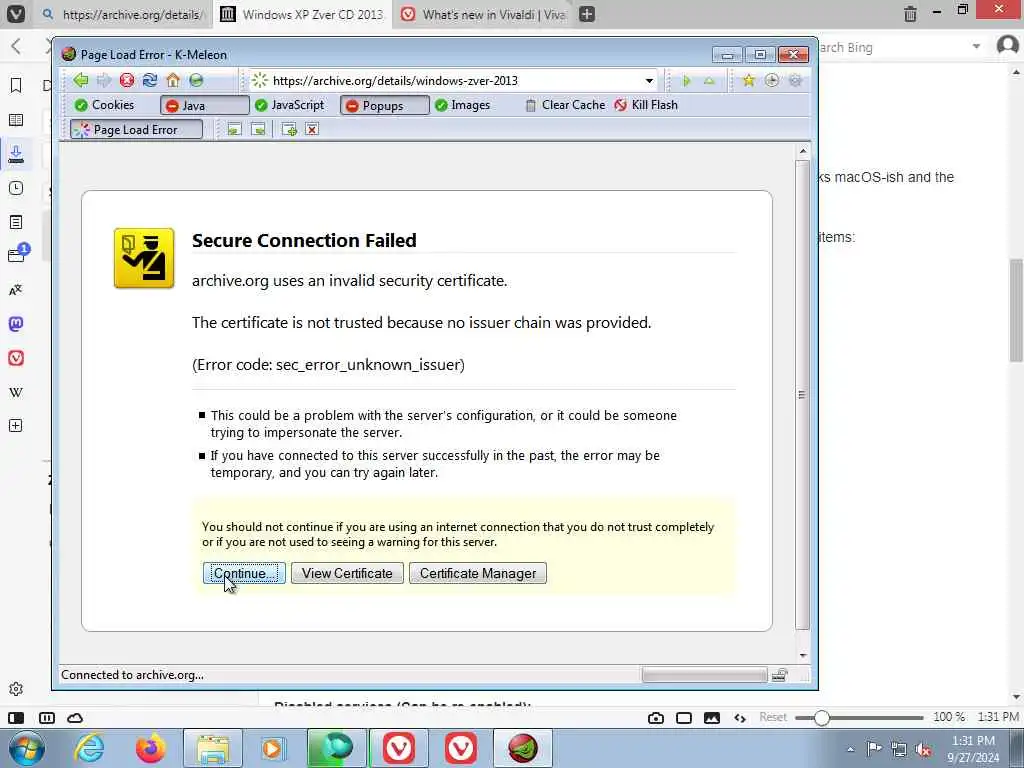The height and width of the screenshot is (768, 1024).
Task: Click the Vivaldi profile avatar icon
Action: [x=1008, y=46]
